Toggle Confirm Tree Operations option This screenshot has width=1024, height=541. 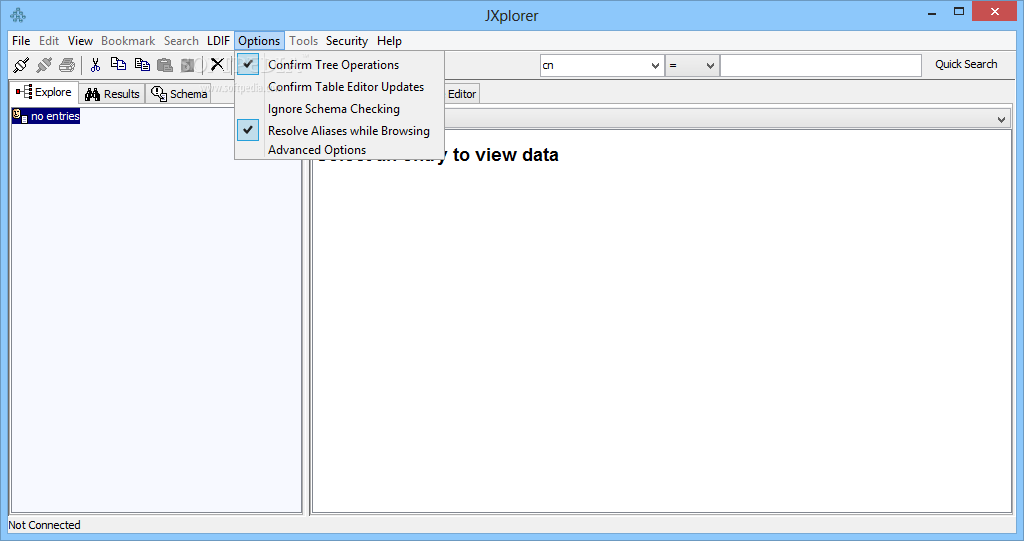(x=340, y=65)
